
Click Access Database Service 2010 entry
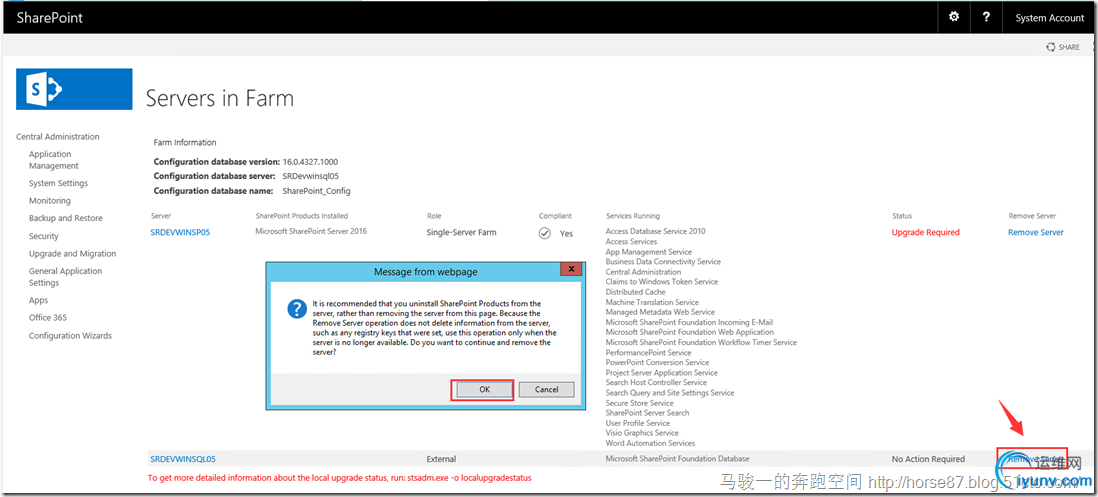pos(655,231)
